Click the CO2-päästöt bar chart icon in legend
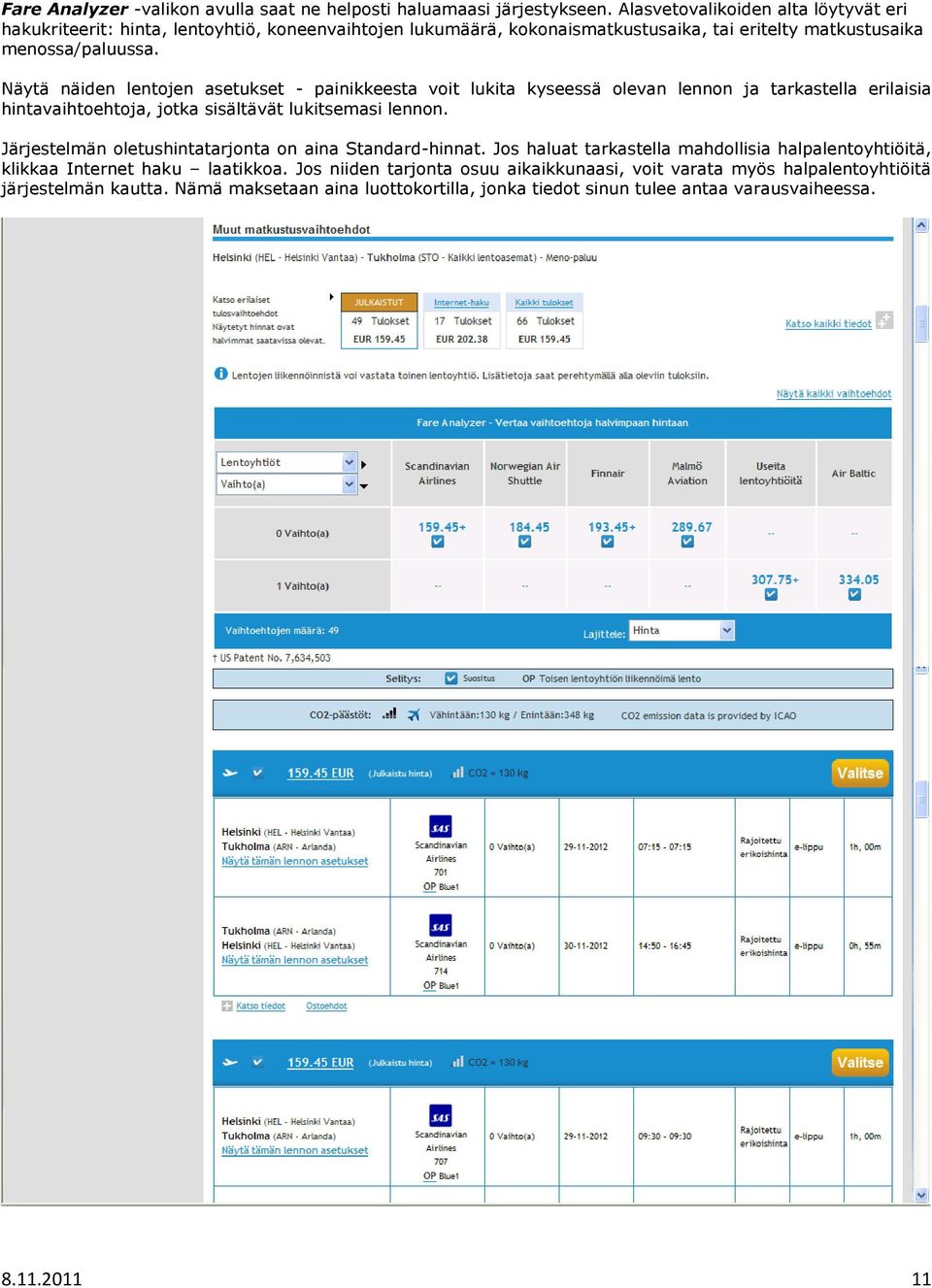This screenshot has height=1288, width=932. [x=389, y=714]
